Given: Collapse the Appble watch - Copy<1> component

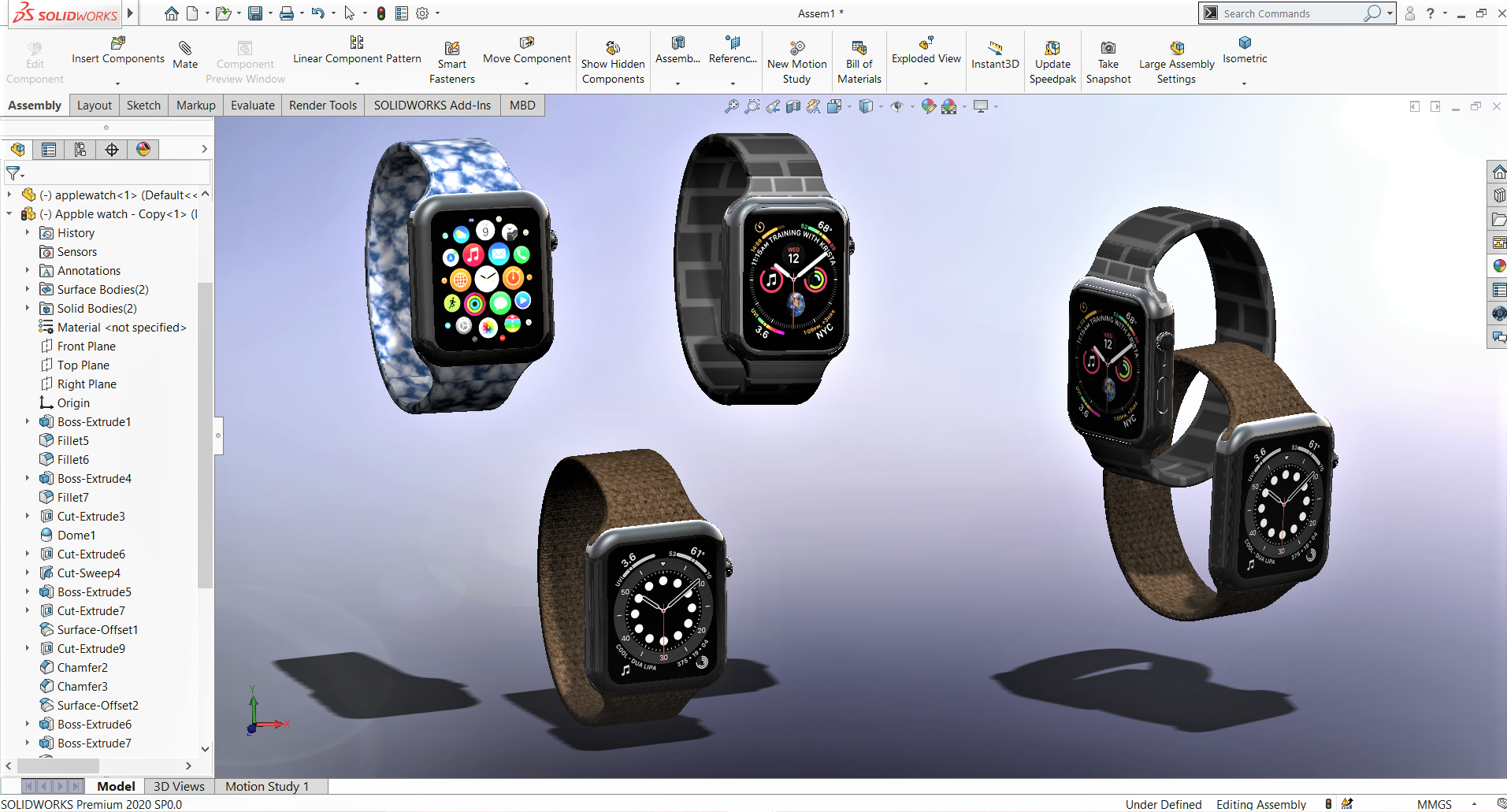Looking at the screenshot, I should [x=9, y=213].
